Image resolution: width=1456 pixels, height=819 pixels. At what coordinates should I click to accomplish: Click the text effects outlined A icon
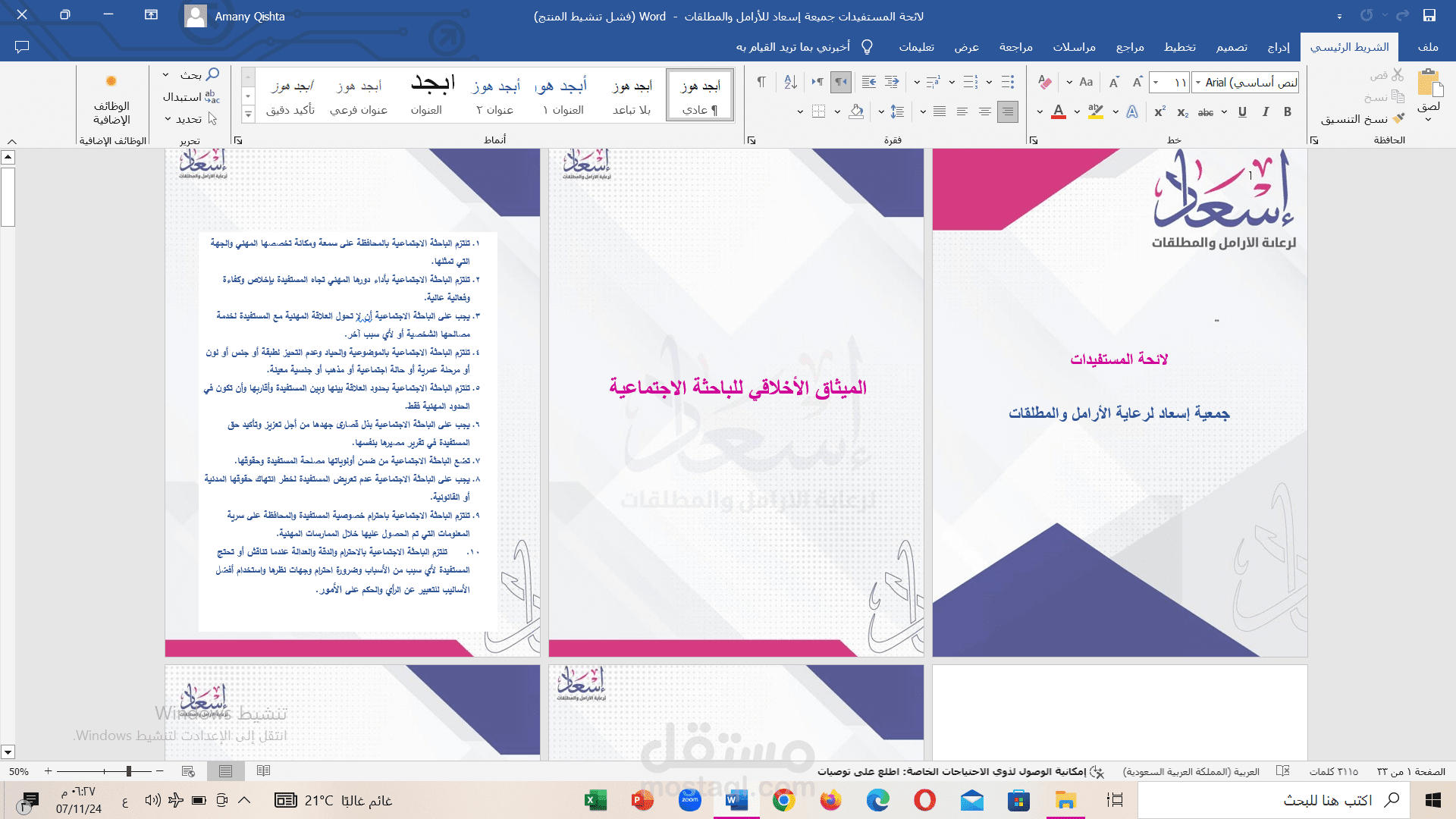click(1132, 111)
